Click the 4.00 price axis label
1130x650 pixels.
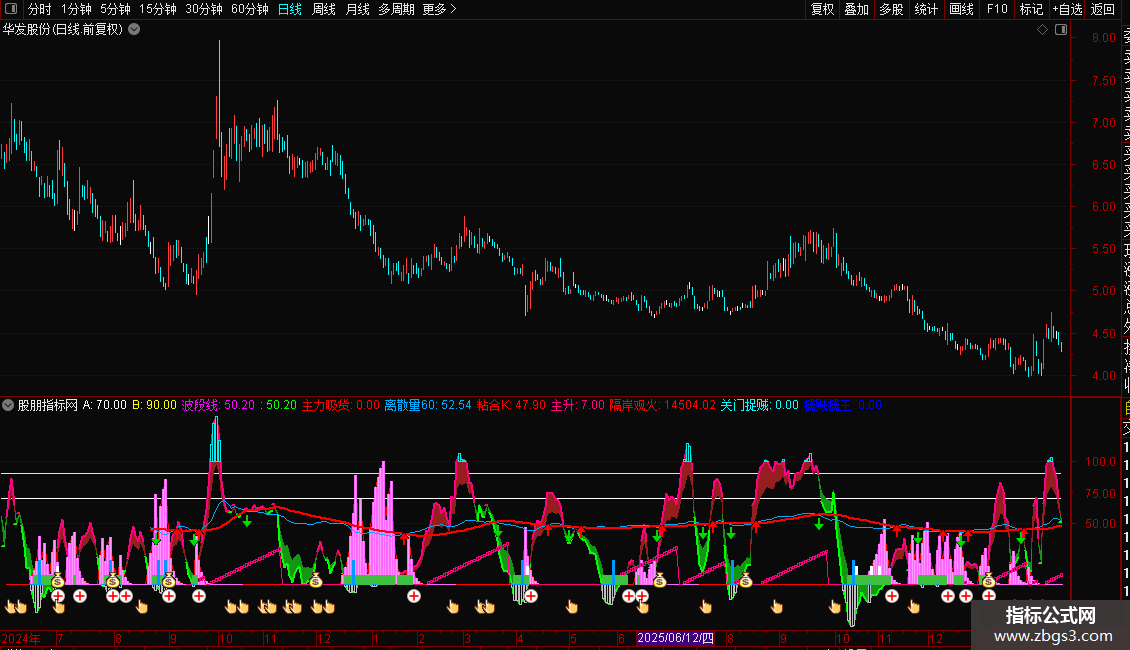pyautogui.click(x=1103, y=375)
